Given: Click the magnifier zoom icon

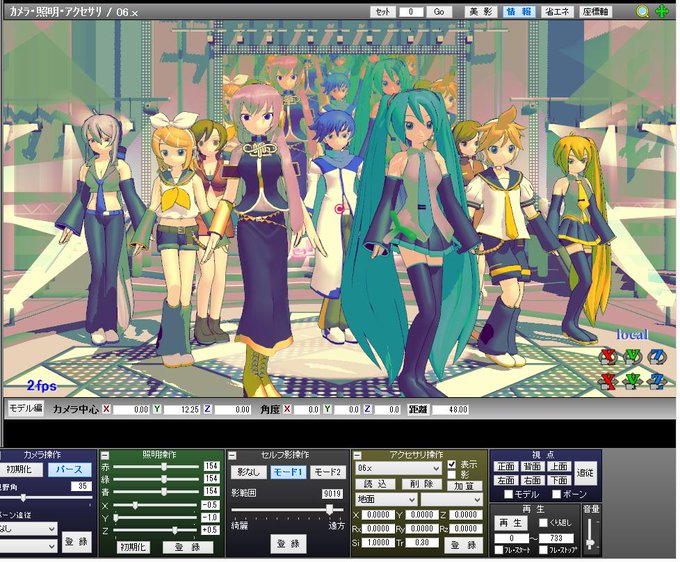Looking at the screenshot, I should (643, 12).
